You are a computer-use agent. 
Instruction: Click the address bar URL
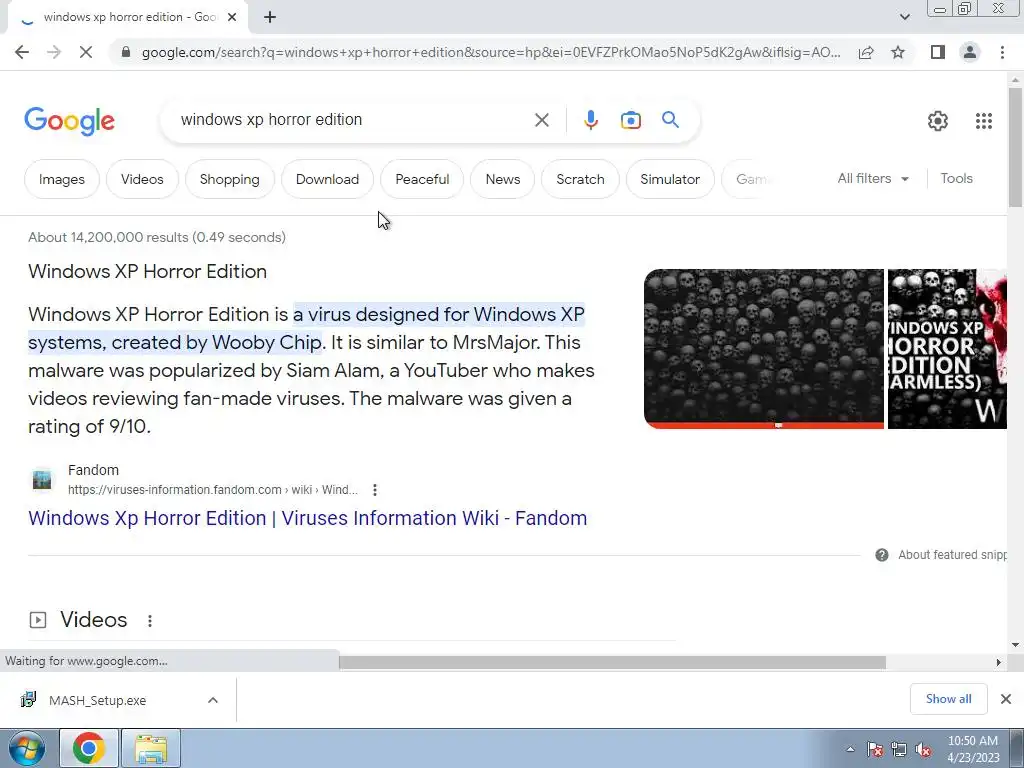(x=491, y=52)
